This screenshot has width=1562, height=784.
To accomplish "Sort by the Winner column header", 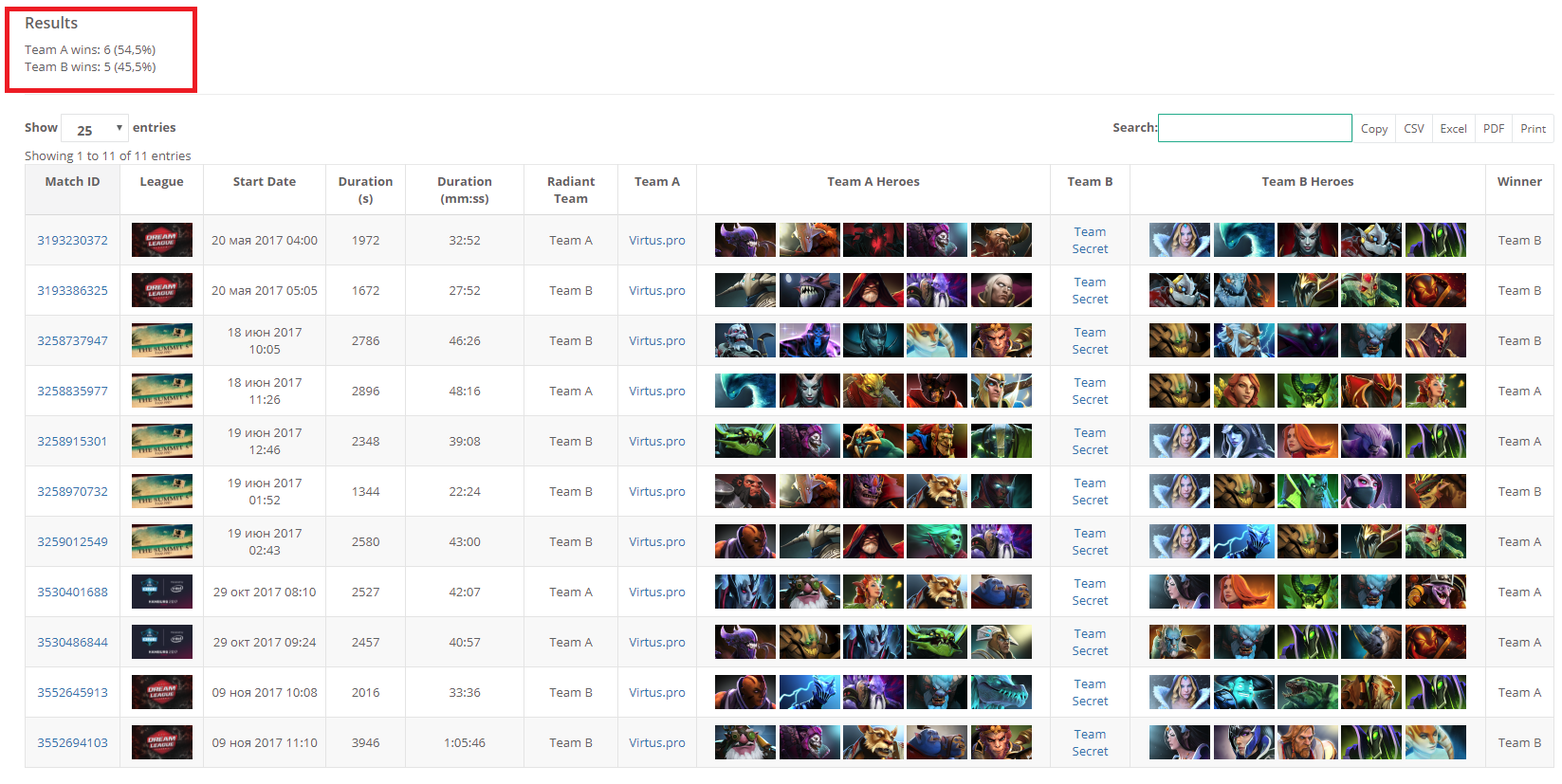I will tap(1519, 190).
